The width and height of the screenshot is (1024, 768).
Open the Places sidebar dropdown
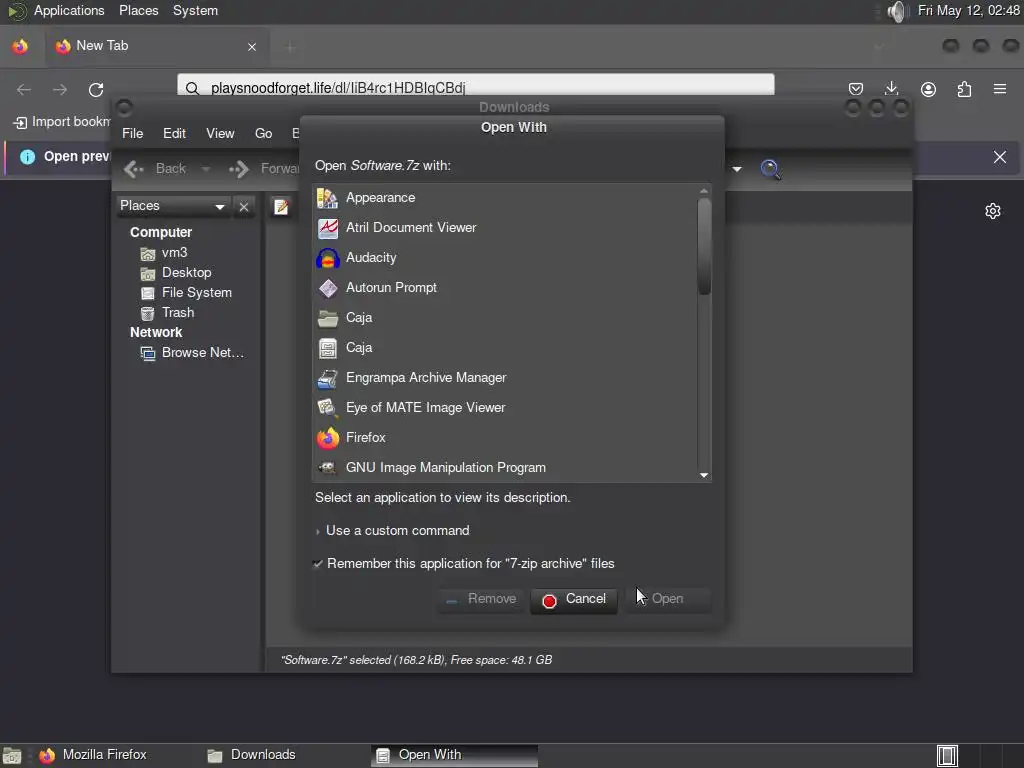click(x=172, y=206)
